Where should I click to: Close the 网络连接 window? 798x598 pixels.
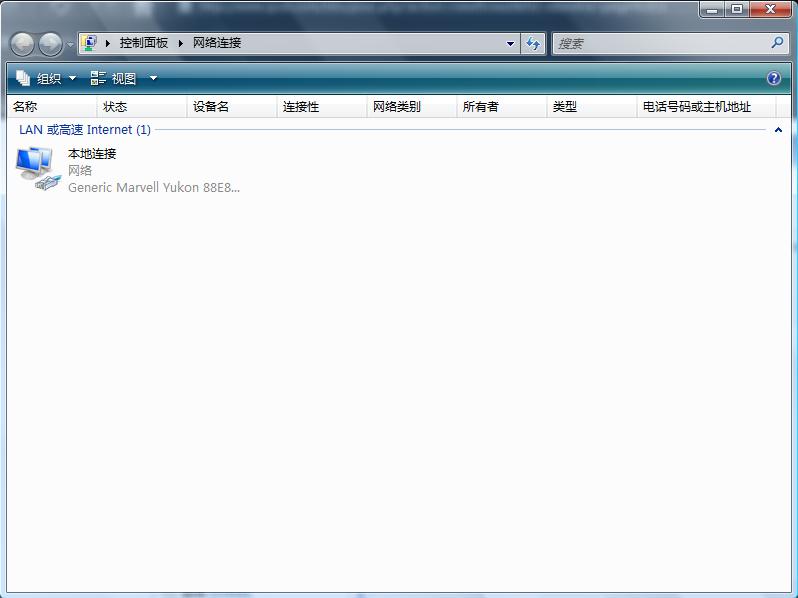pyautogui.click(x=771, y=9)
